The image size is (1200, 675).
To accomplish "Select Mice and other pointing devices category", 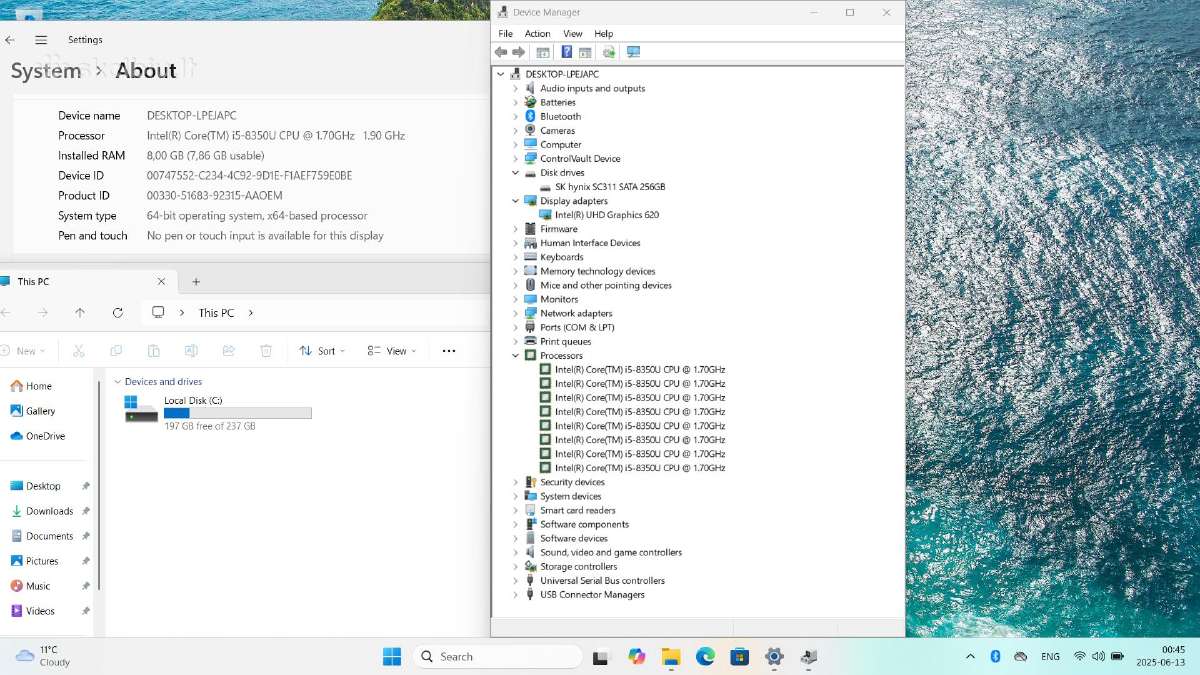I will [x=606, y=285].
